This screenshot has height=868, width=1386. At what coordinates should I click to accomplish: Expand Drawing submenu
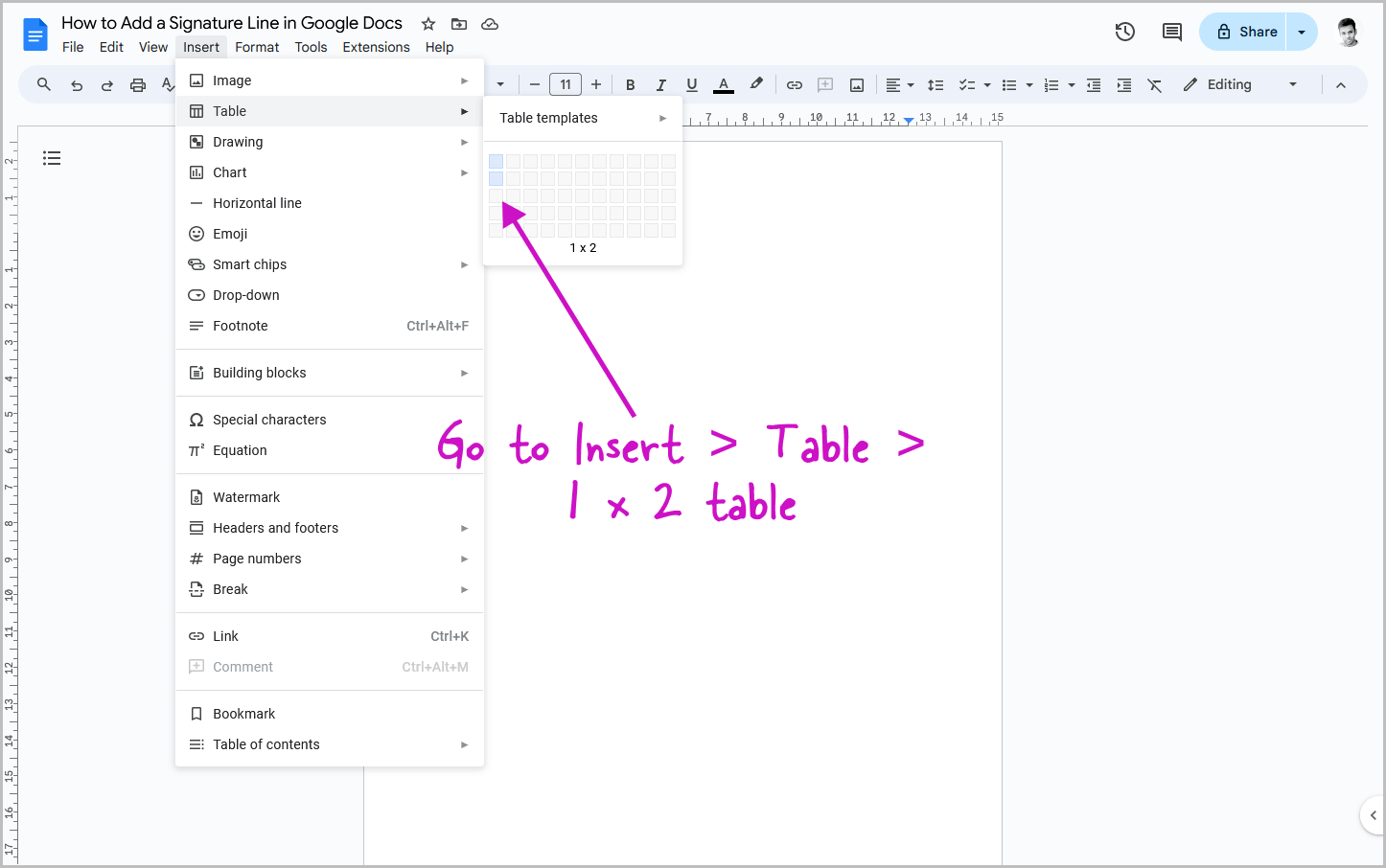[330, 142]
